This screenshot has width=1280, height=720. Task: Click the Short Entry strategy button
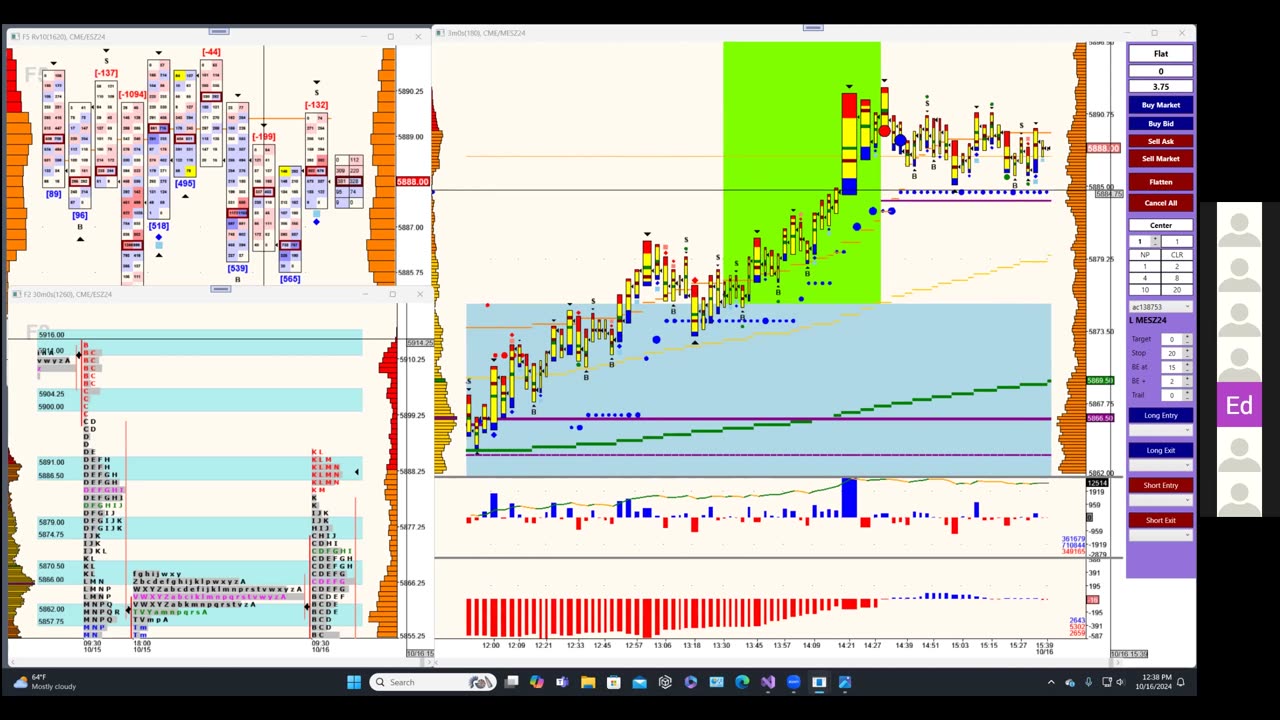pos(1160,485)
